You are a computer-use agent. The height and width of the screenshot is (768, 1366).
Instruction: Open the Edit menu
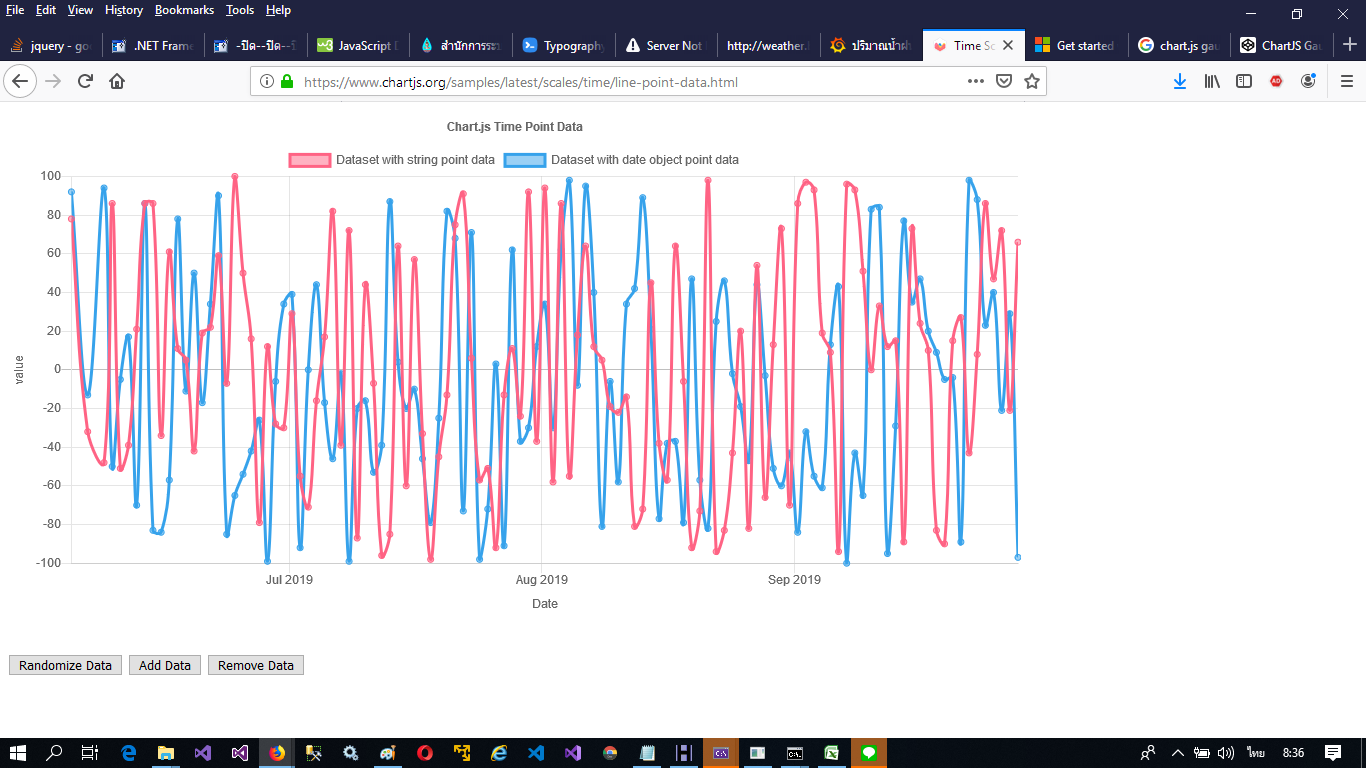coord(46,10)
